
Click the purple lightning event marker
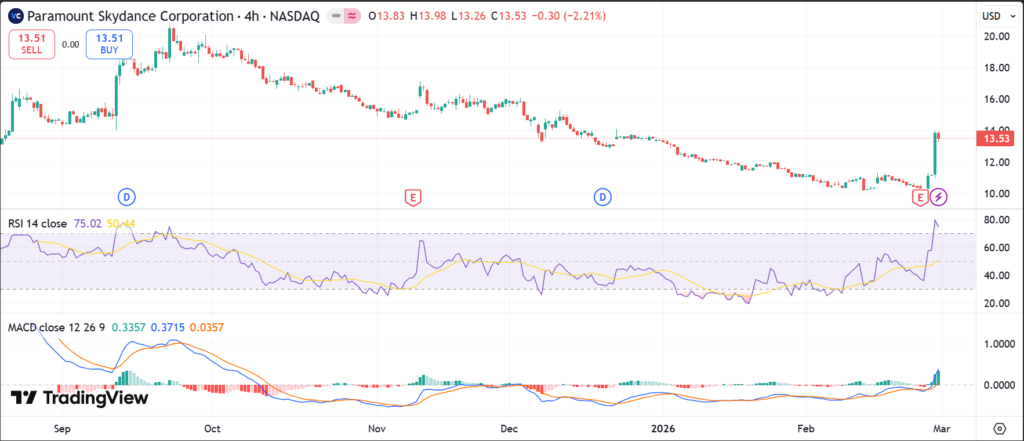click(x=939, y=197)
